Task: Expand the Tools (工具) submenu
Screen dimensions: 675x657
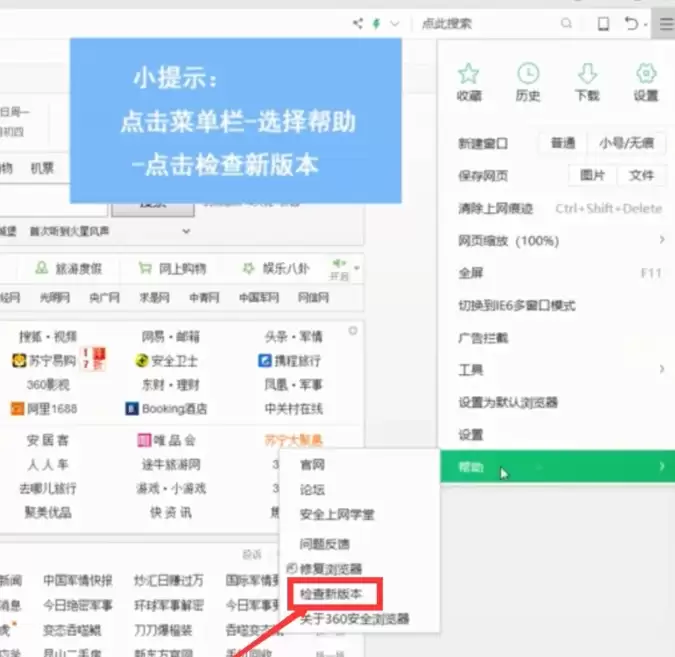Action: tap(561, 369)
